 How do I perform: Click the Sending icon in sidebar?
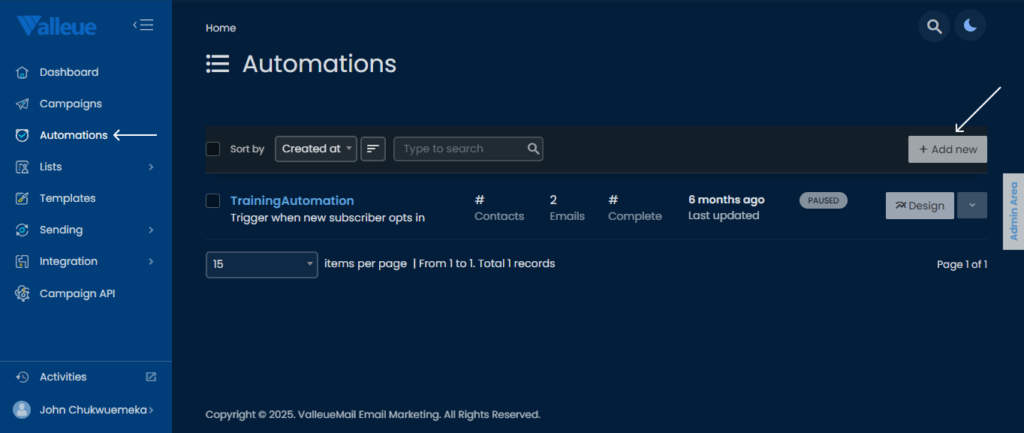click(22, 230)
